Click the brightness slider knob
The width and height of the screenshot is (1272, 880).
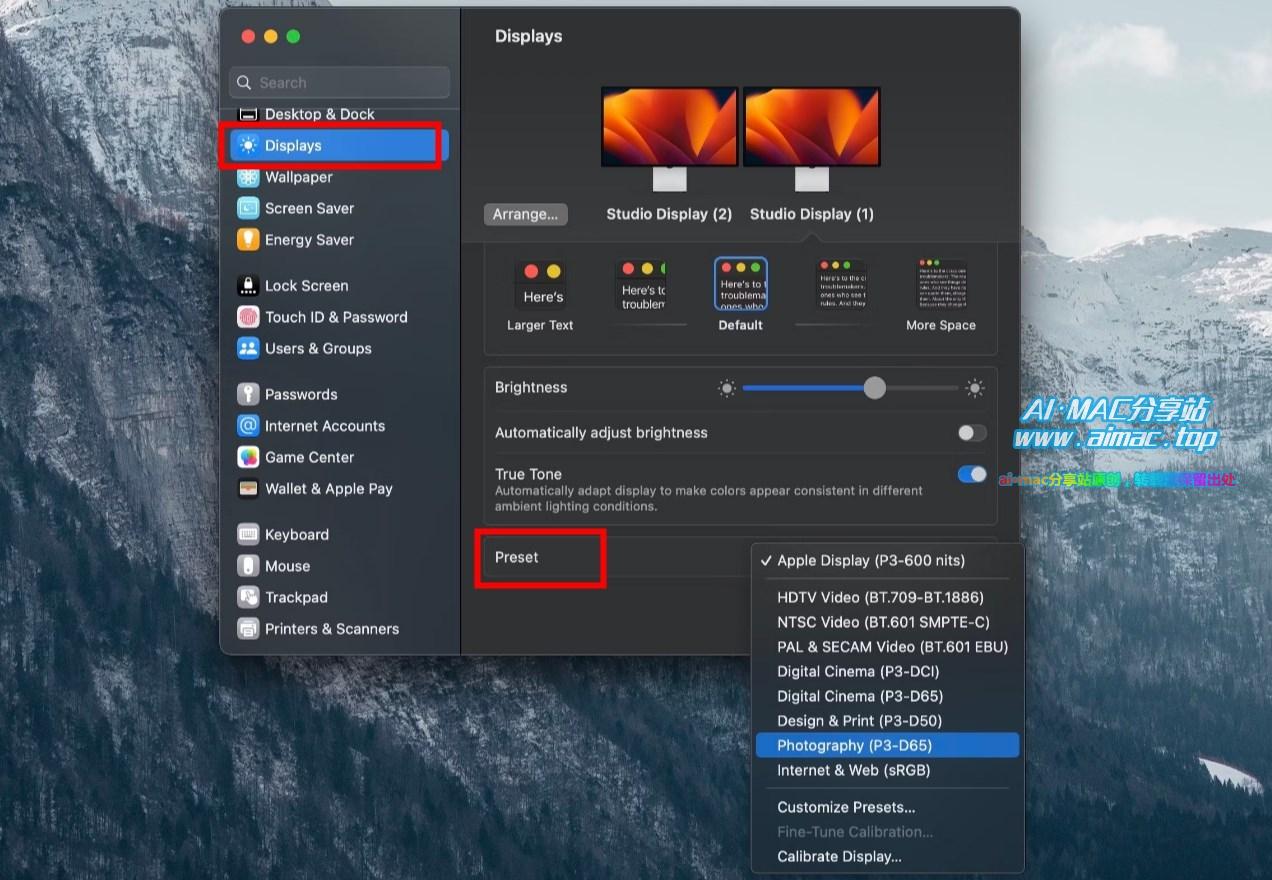[x=875, y=388]
